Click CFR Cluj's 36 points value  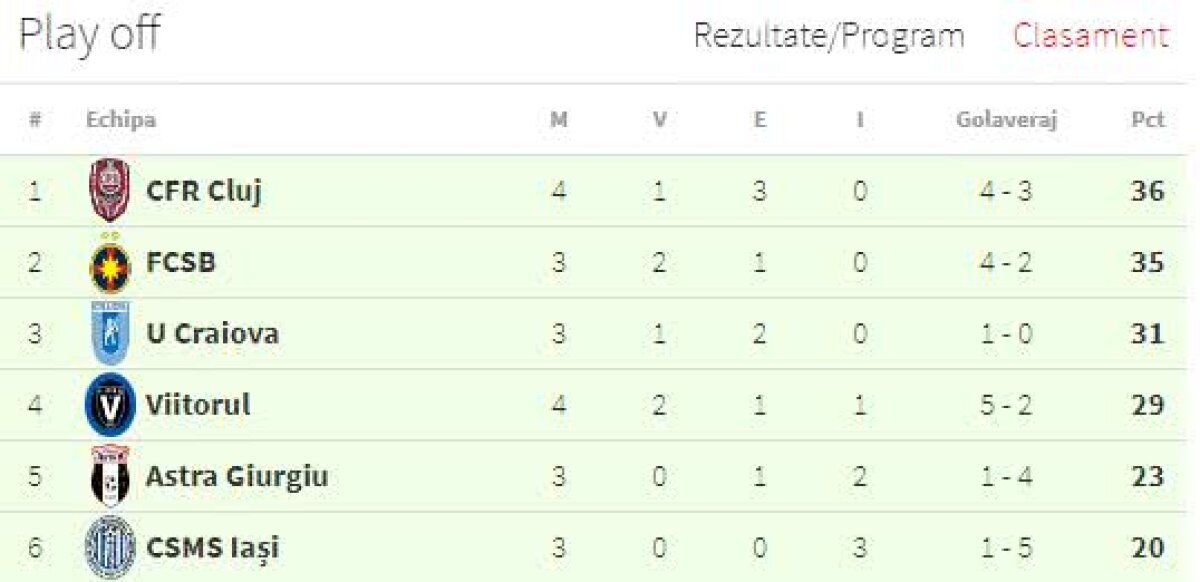pyautogui.click(x=1147, y=190)
